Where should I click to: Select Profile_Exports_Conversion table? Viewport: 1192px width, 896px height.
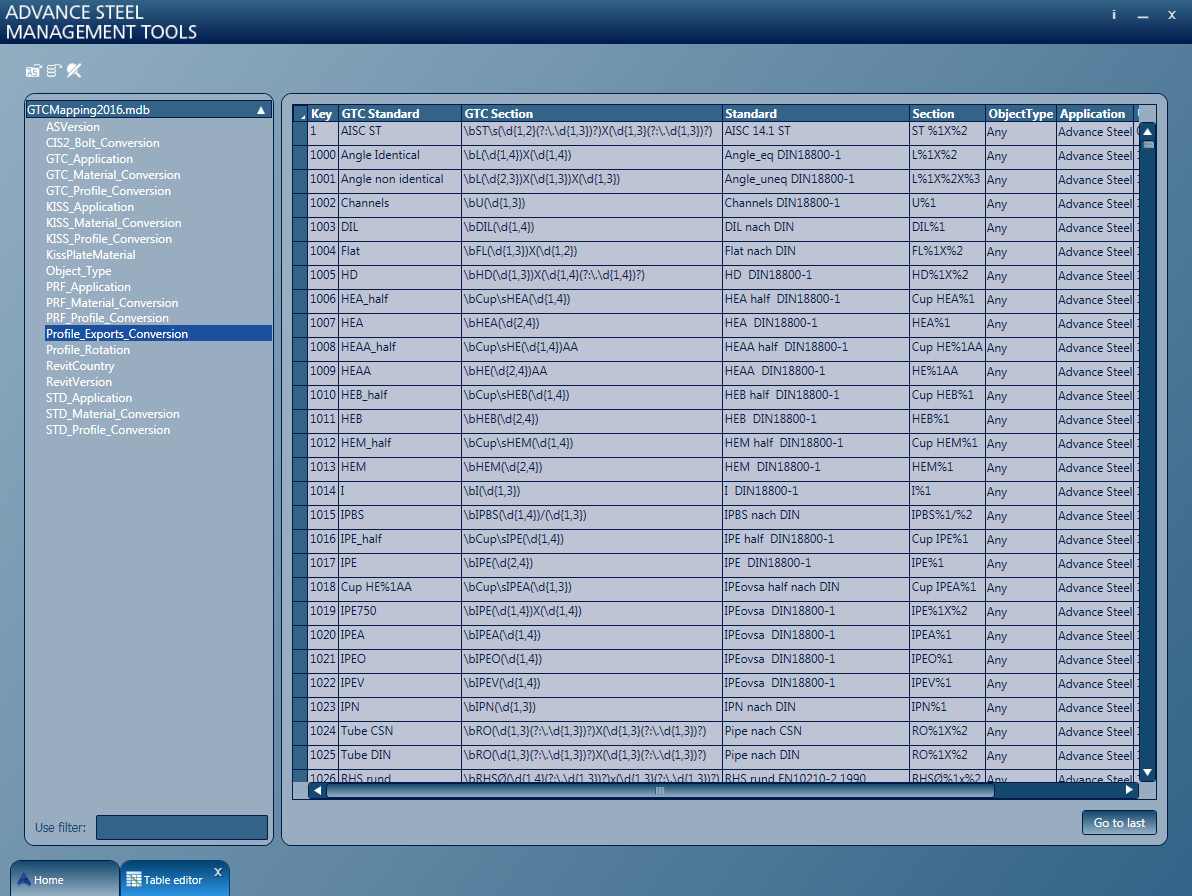pos(158,334)
